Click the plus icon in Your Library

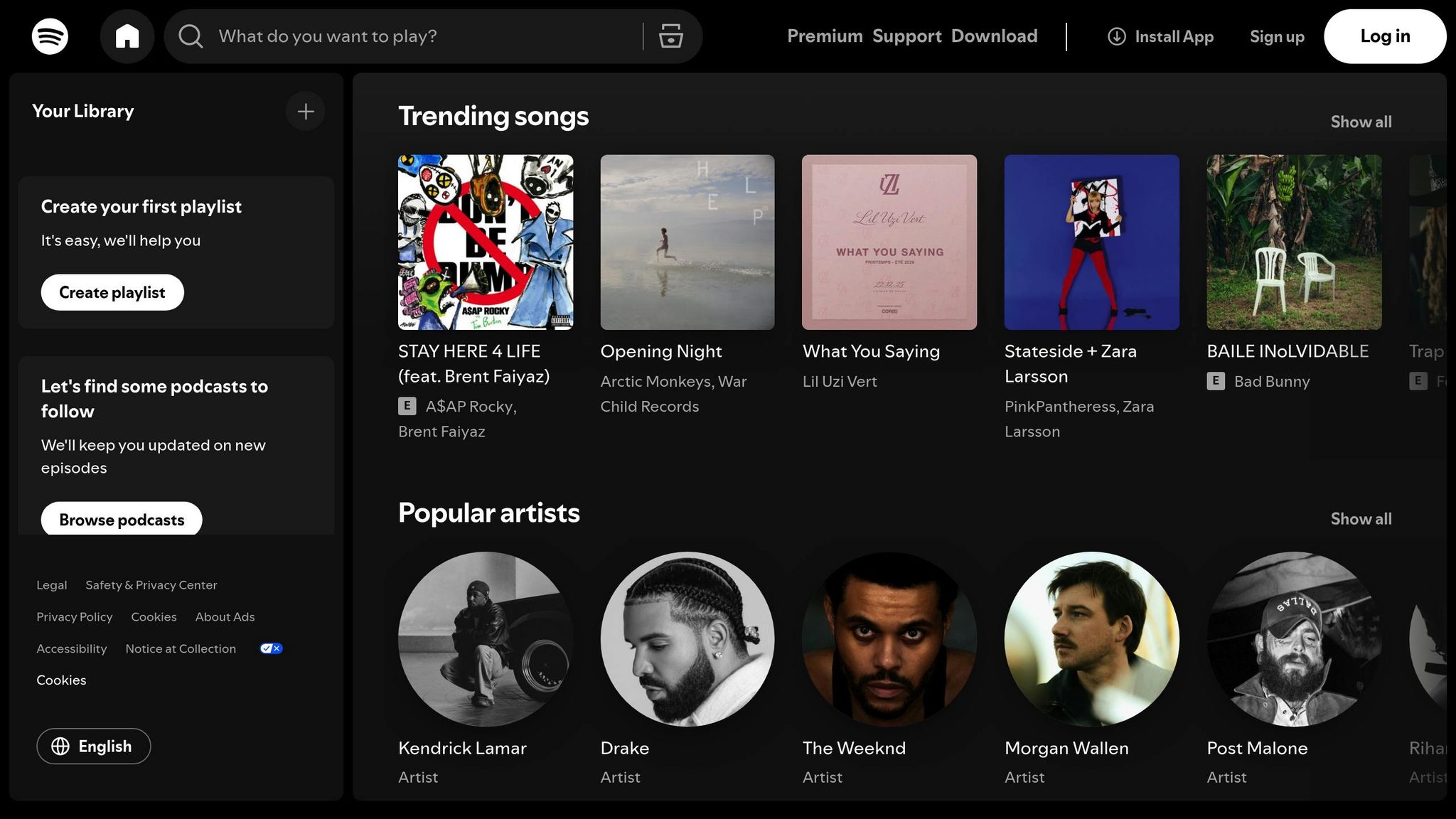click(305, 111)
